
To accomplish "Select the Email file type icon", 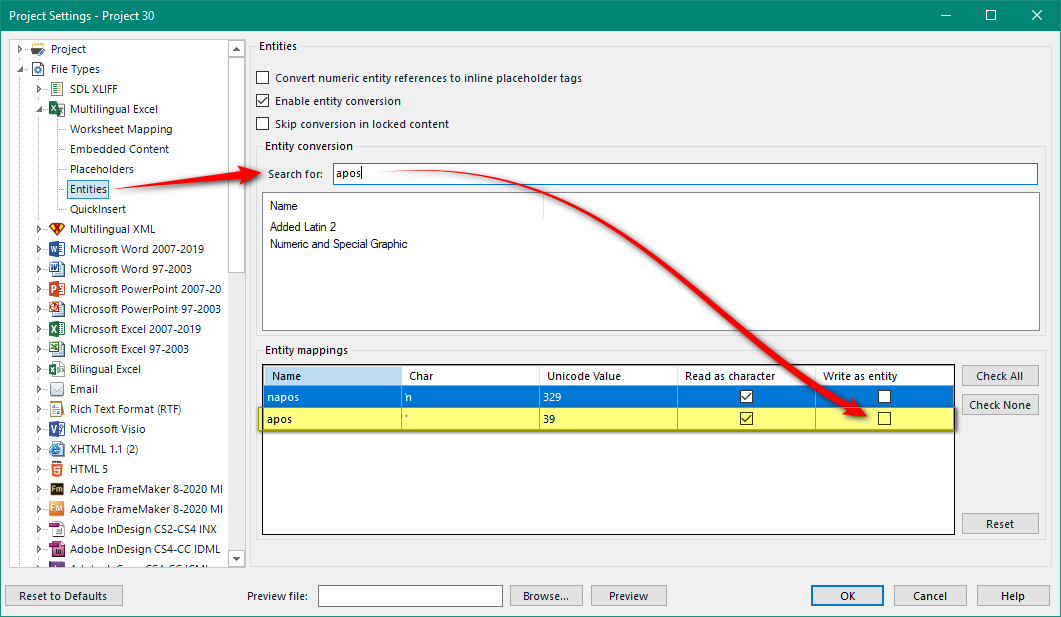I will (x=57, y=389).
